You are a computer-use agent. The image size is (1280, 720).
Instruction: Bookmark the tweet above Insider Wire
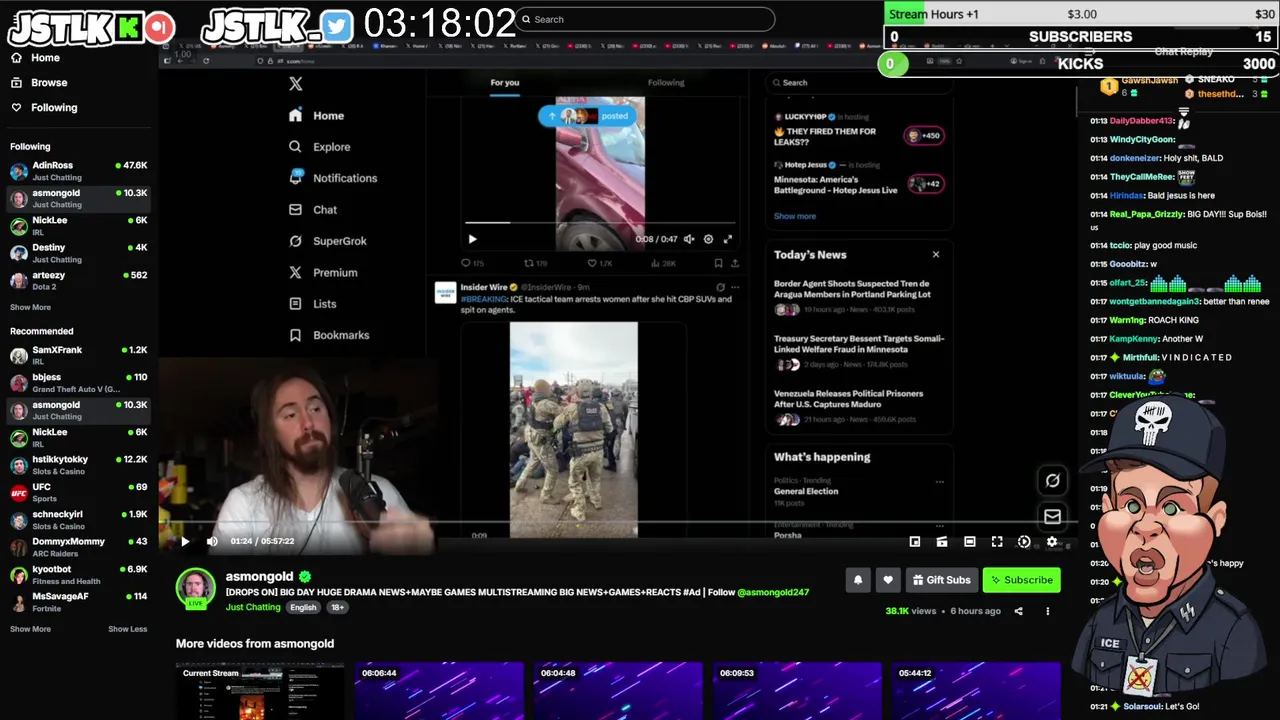pyautogui.click(x=718, y=264)
